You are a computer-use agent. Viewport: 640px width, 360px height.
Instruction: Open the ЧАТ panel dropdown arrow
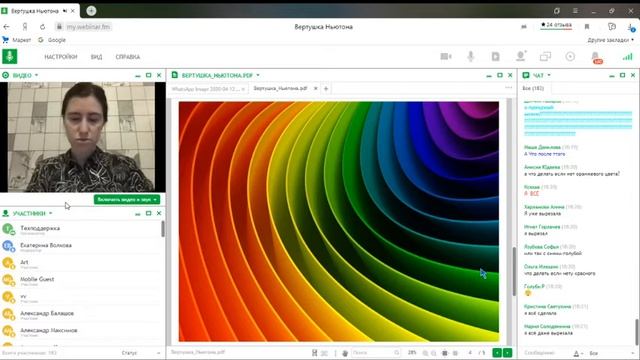[549, 75]
